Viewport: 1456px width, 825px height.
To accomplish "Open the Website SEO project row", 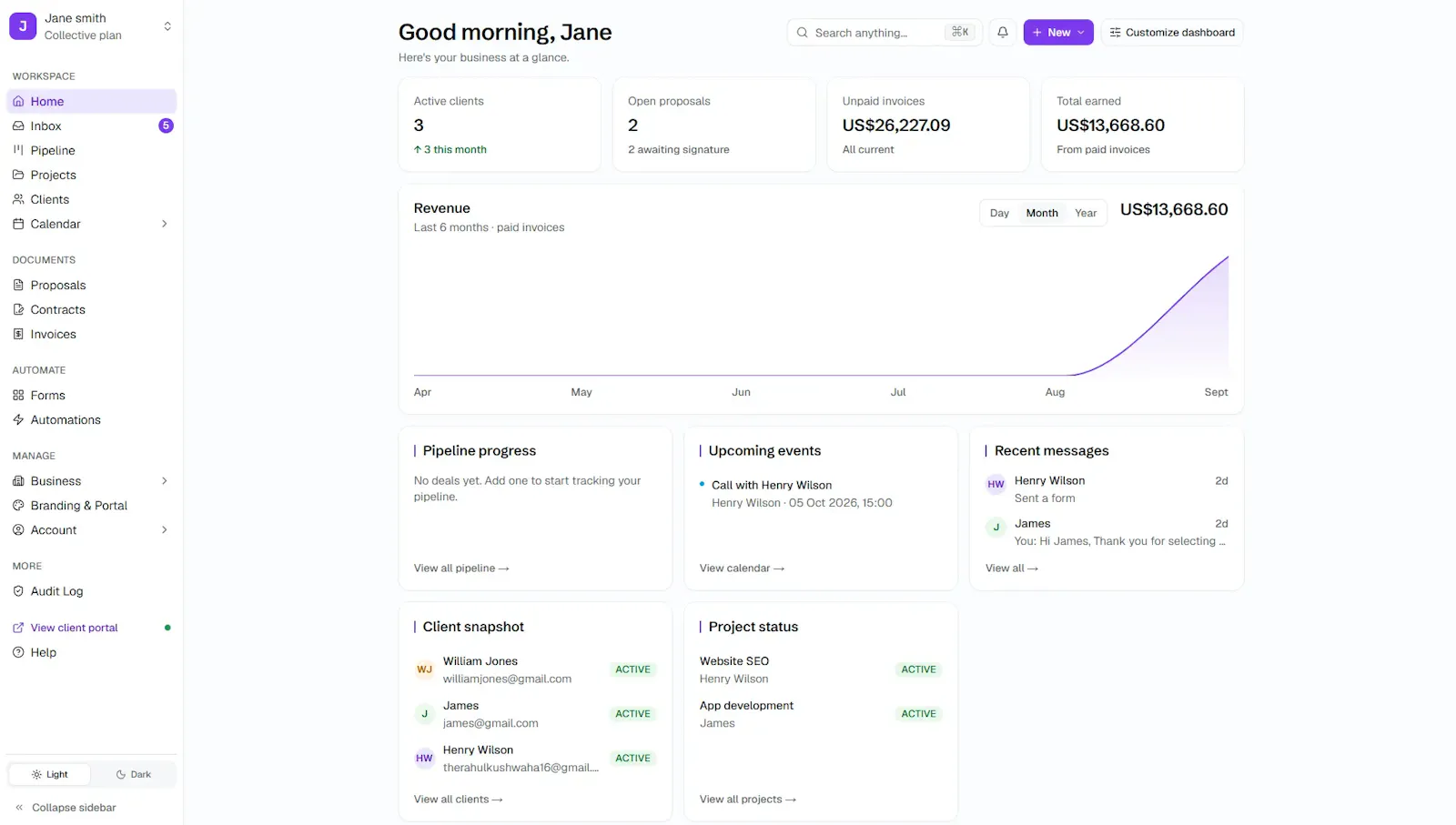I will [x=821, y=669].
